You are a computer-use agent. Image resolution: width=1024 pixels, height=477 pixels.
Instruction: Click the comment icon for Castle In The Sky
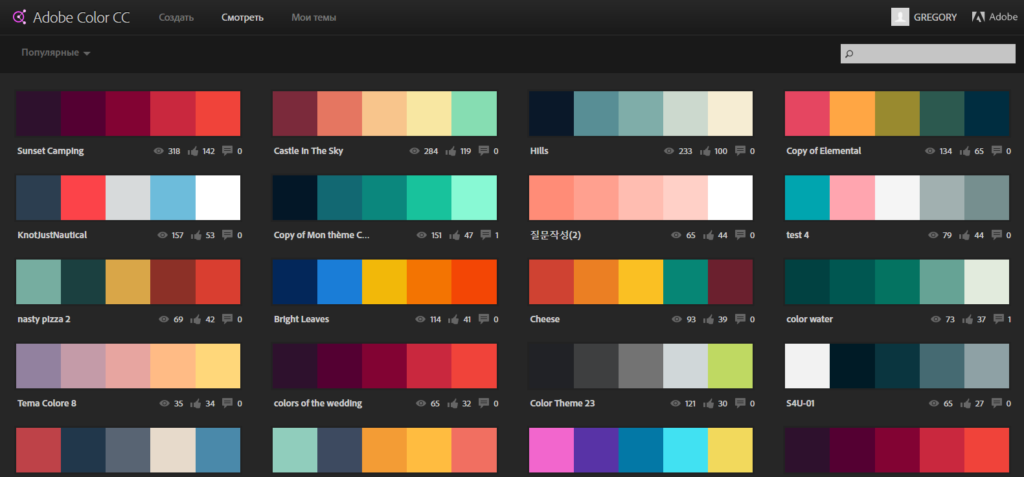tap(484, 151)
